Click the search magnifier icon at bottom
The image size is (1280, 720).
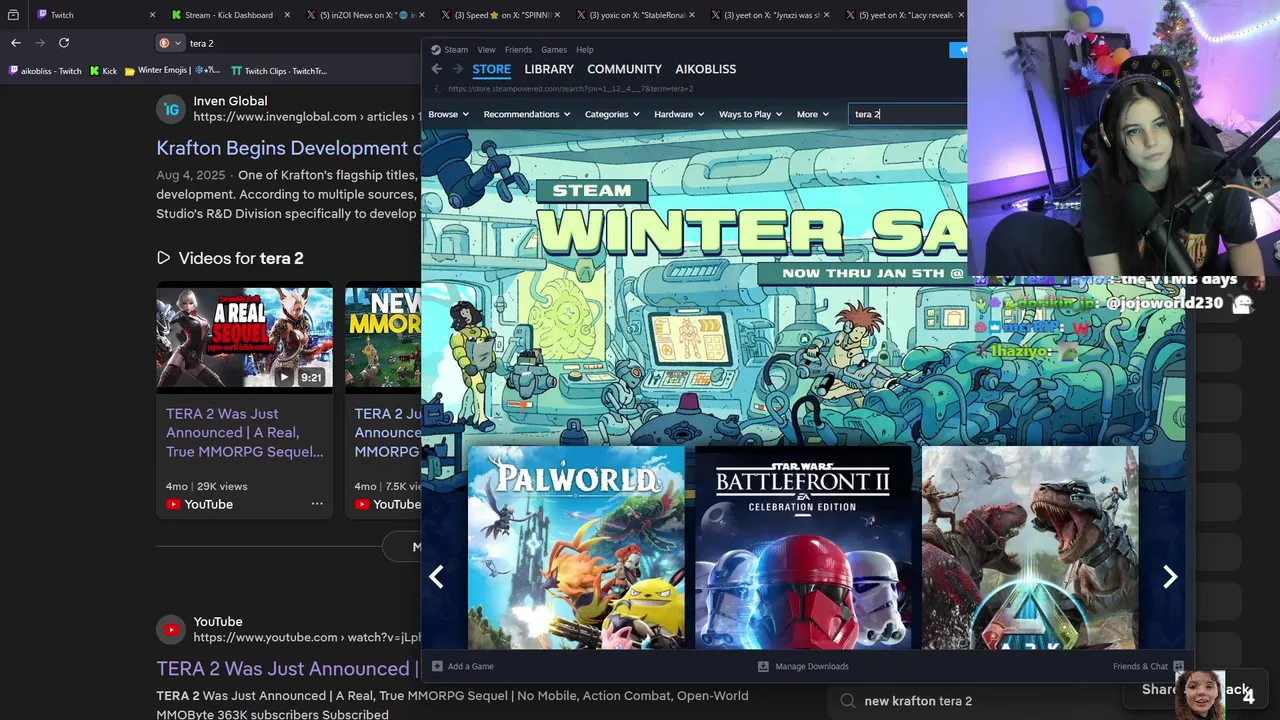848,701
